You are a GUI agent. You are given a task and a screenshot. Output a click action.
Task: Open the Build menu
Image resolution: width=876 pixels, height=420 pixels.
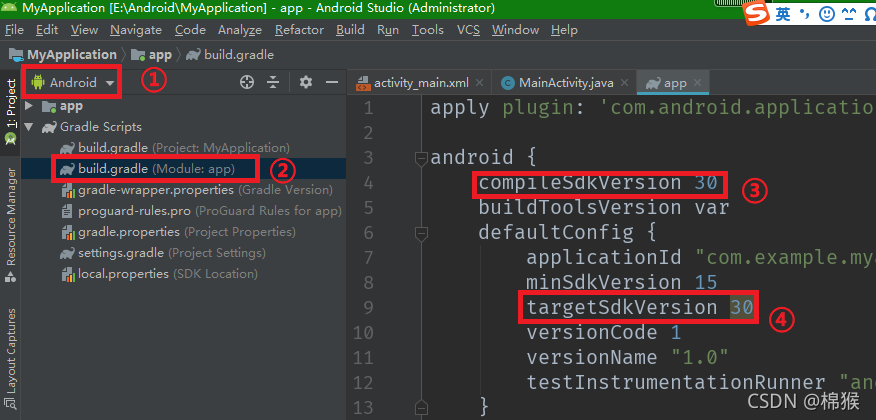pos(350,30)
